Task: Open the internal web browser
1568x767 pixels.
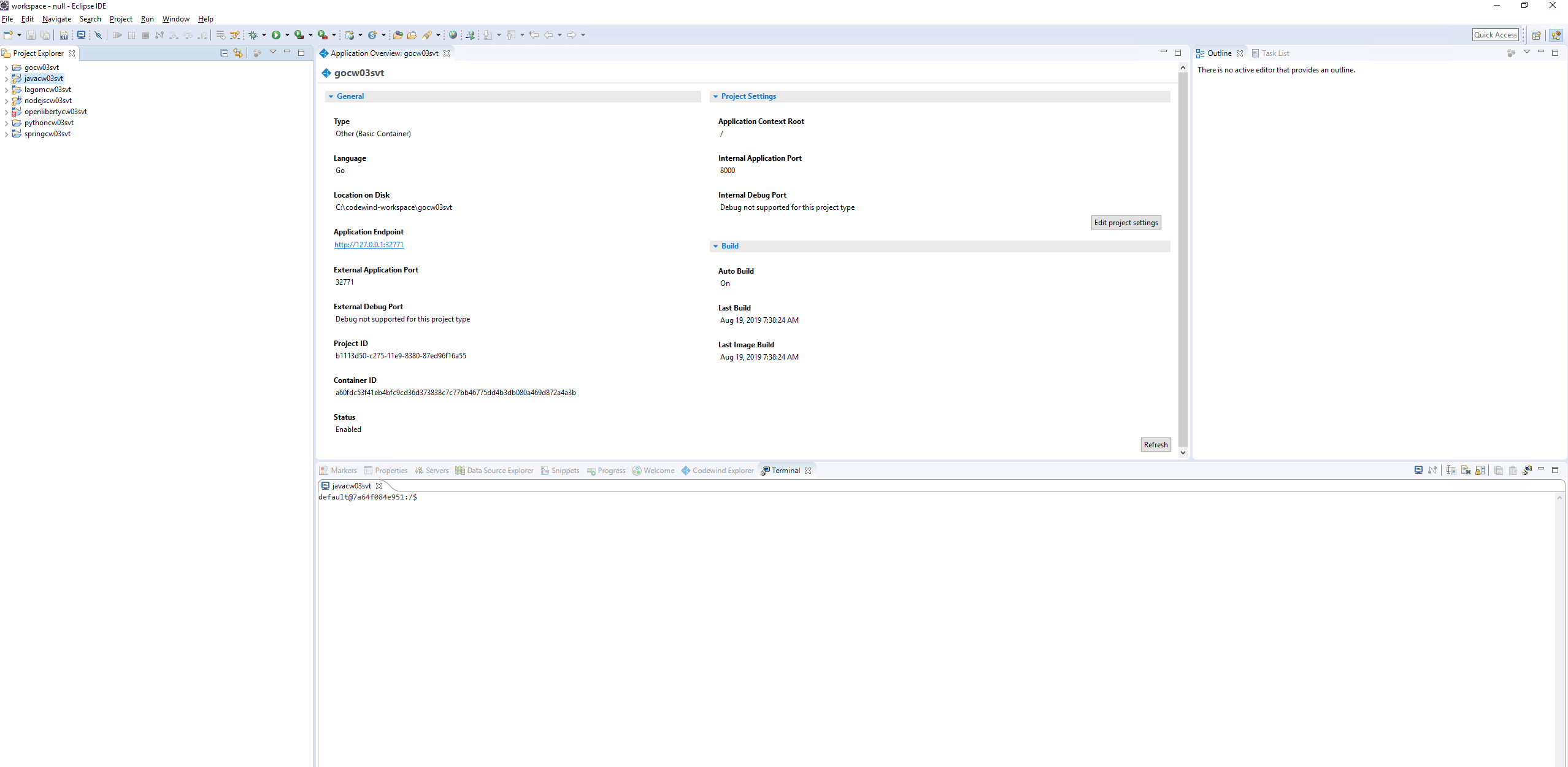Action: (452, 35)
